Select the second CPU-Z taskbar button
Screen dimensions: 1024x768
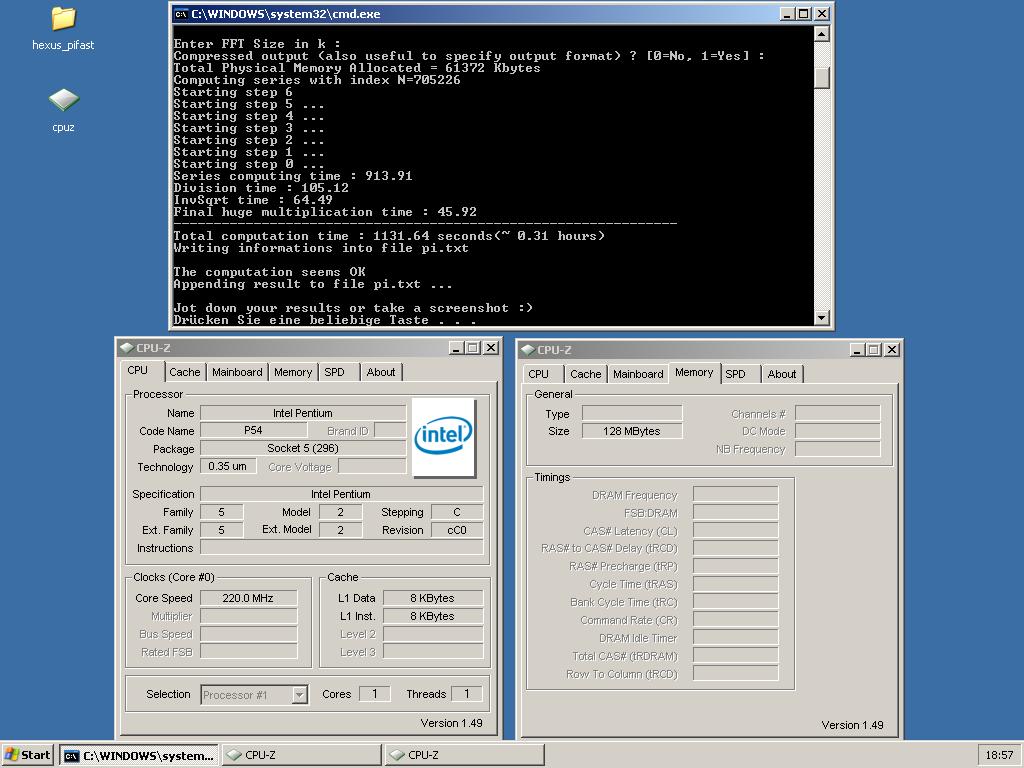(464, 756)
